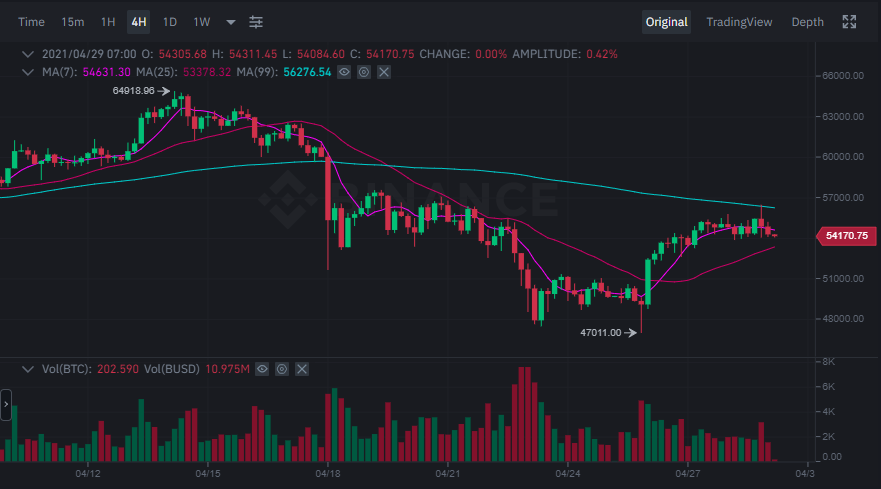Open the chart technical indicator settings icon
The image size is (881, 489).
click(257, 22)
